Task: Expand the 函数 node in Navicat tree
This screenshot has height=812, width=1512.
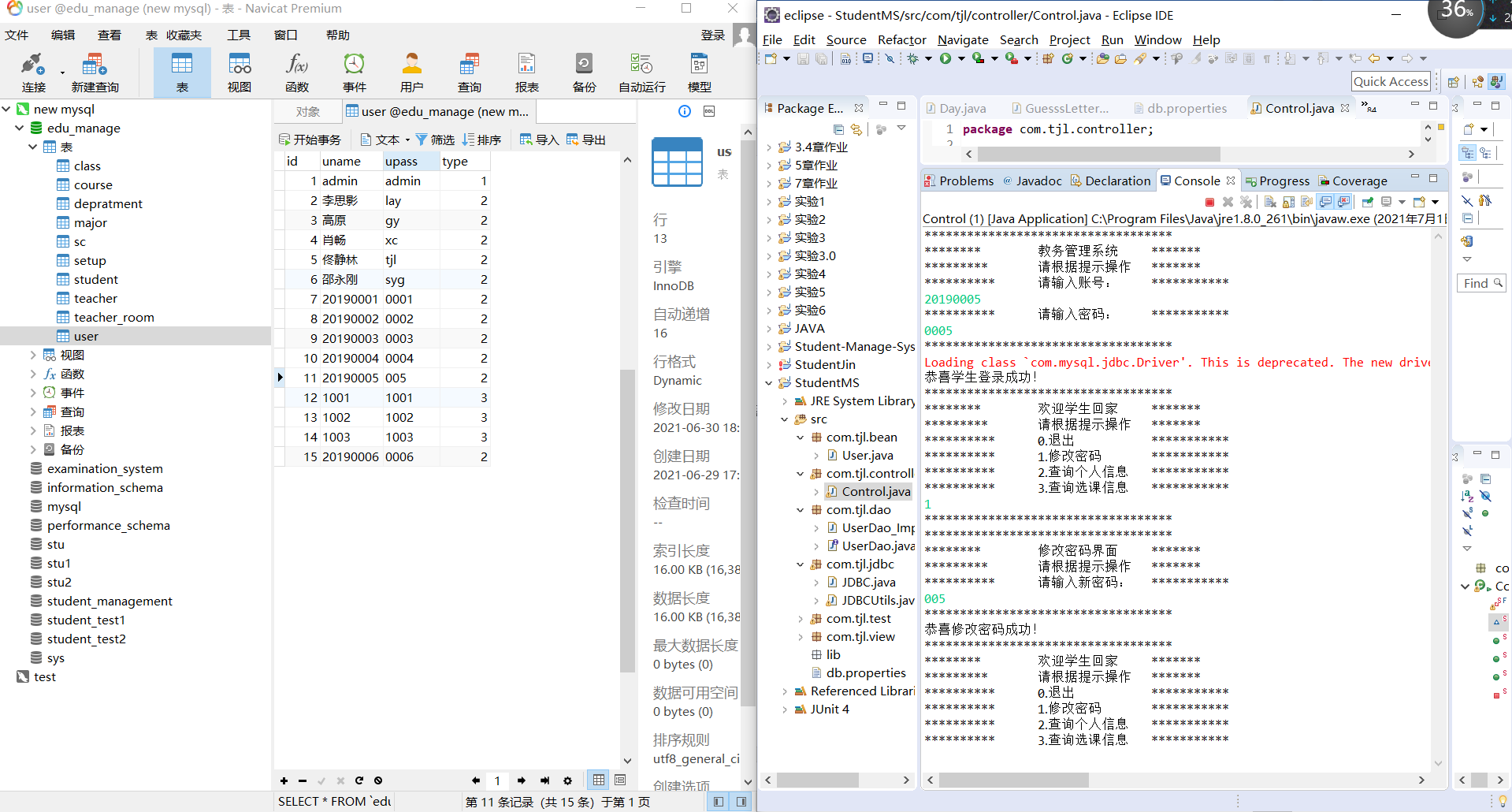Action: point(33,374)
